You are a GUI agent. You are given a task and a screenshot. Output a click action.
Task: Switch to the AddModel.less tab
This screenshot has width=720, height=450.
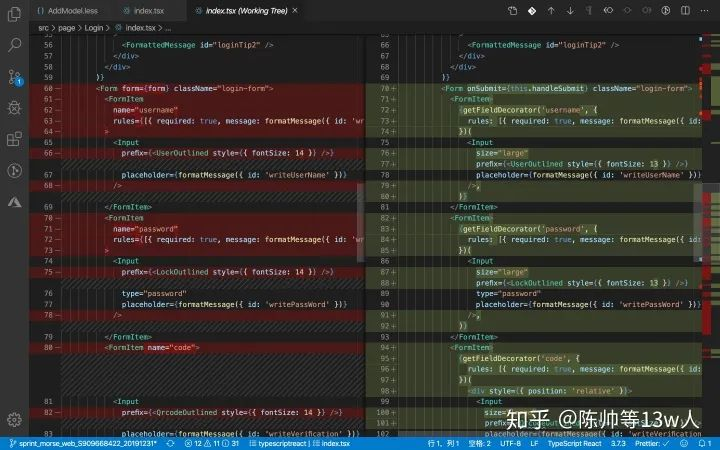point(68,11)
